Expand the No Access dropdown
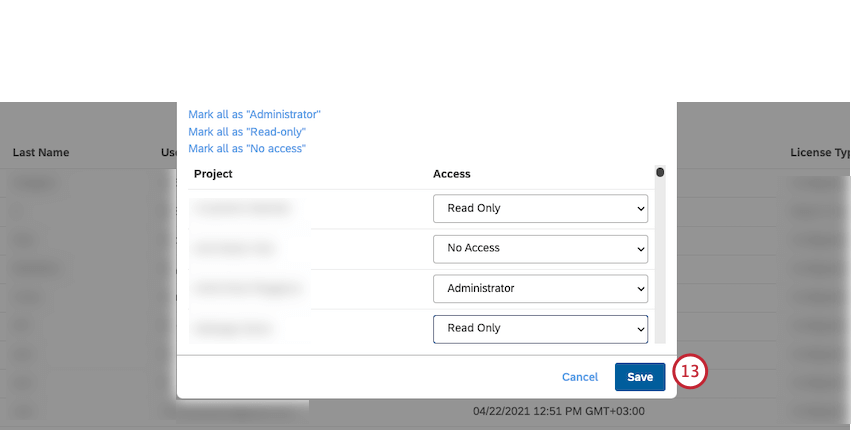Screen dimensions: 851x430 click(x=540, y=248)
